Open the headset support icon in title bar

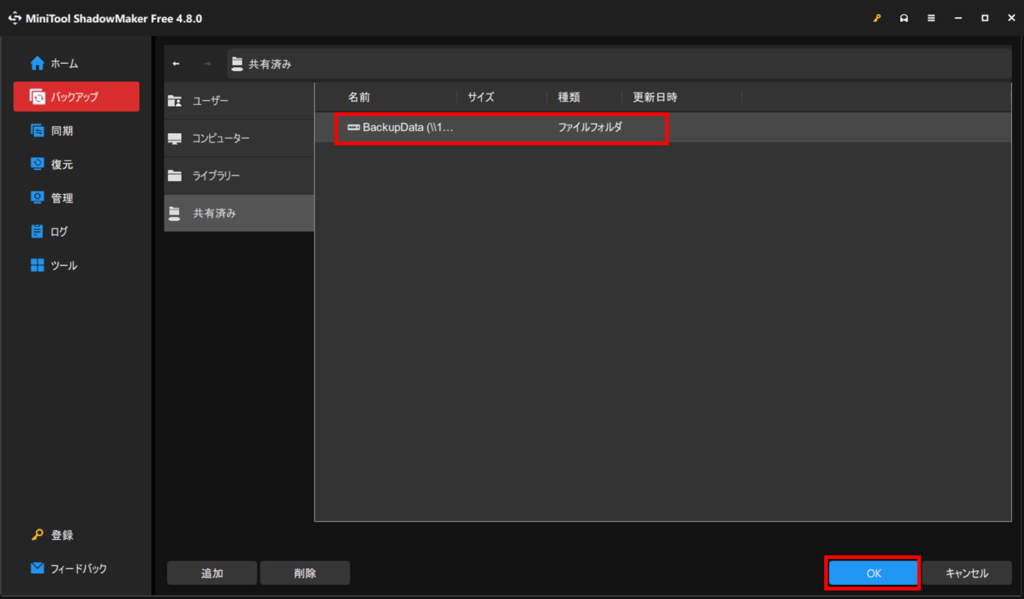pos(904,18)
